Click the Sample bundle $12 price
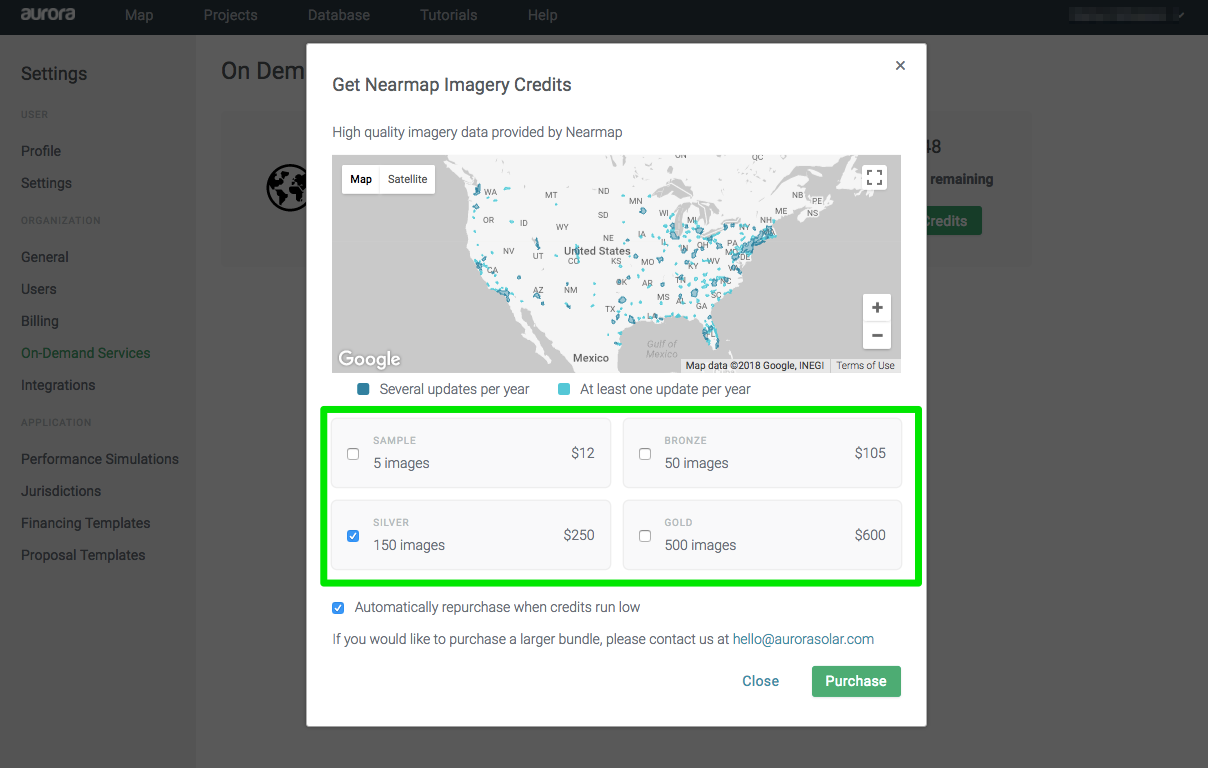This screenshot has width=1208, height=768. [583, 453]
